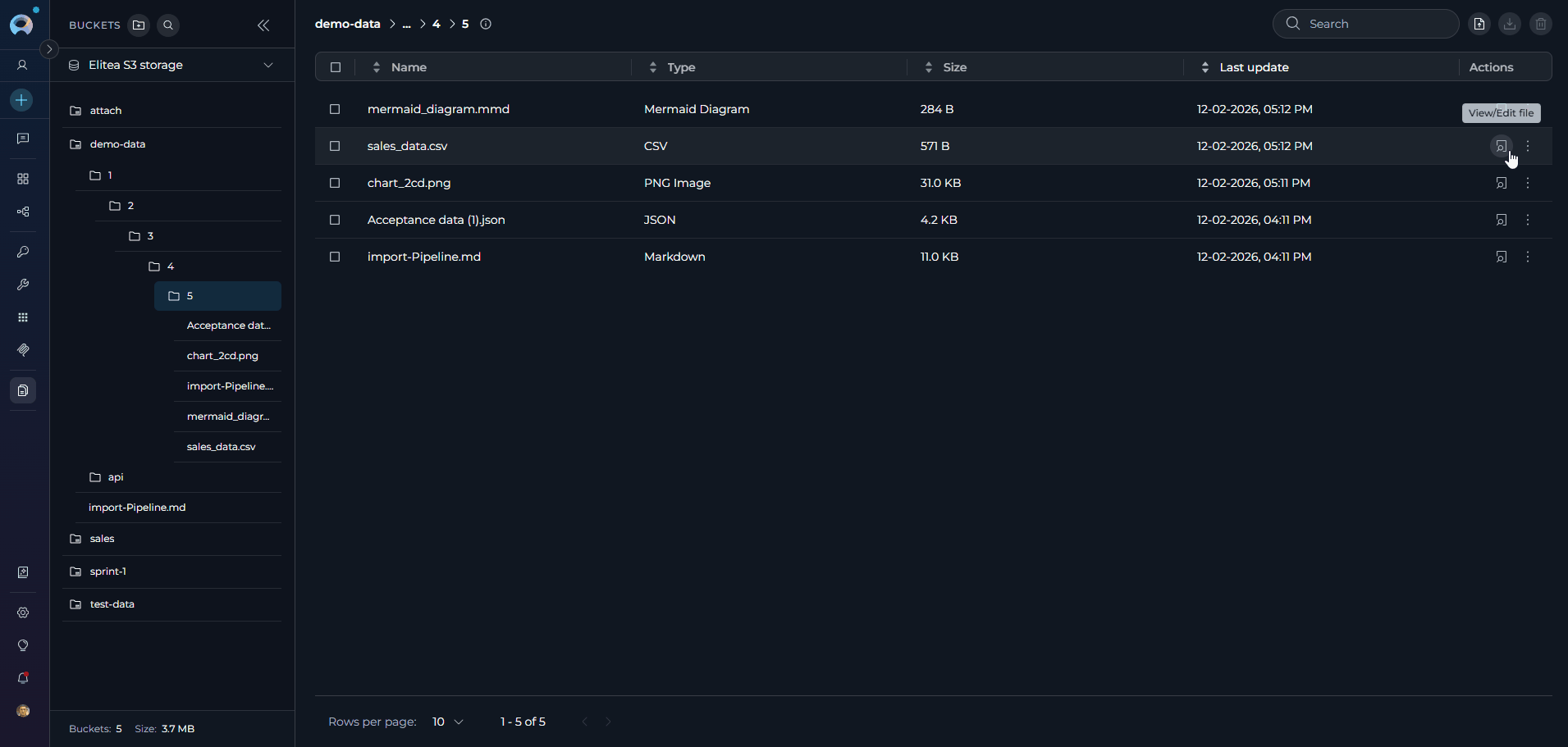Viewport: 1568px width, 747px height.
Task: Open more options for Acceptance data (1).json
Action: [x=1528, y=220]
